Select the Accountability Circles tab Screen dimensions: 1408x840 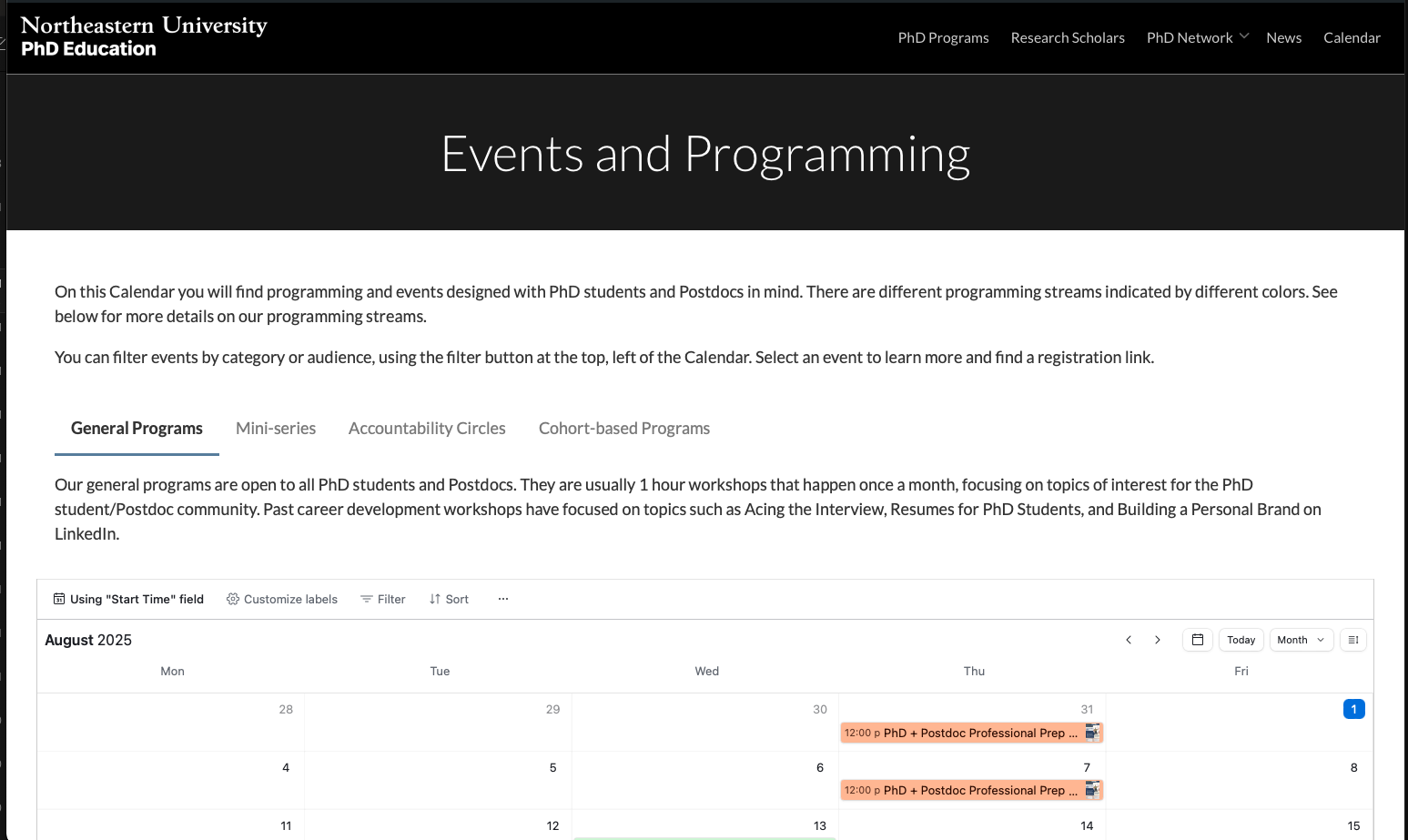[x=427, y=428]
